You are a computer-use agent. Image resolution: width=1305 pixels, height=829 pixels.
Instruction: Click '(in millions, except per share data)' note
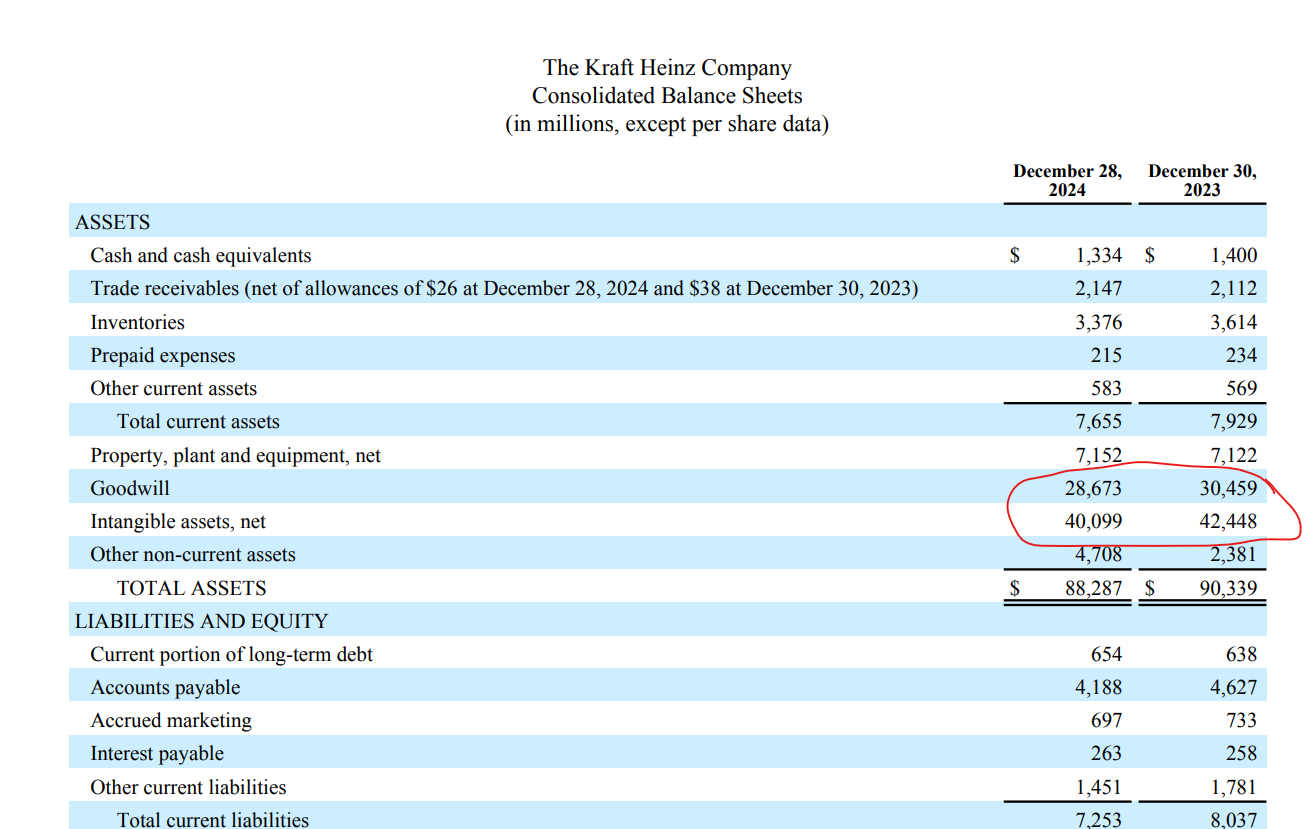pos(667,125)
